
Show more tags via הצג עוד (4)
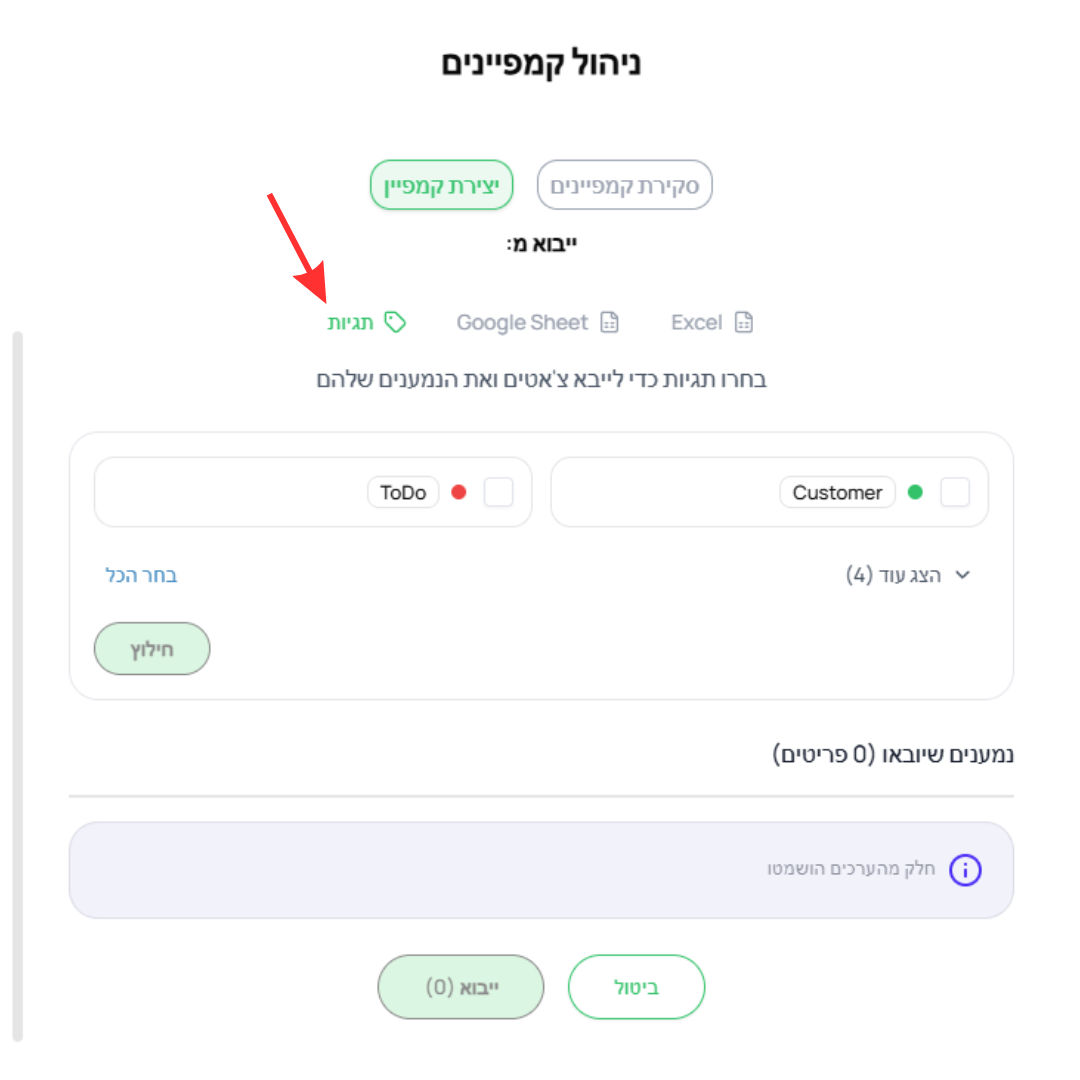click(907, 574)
